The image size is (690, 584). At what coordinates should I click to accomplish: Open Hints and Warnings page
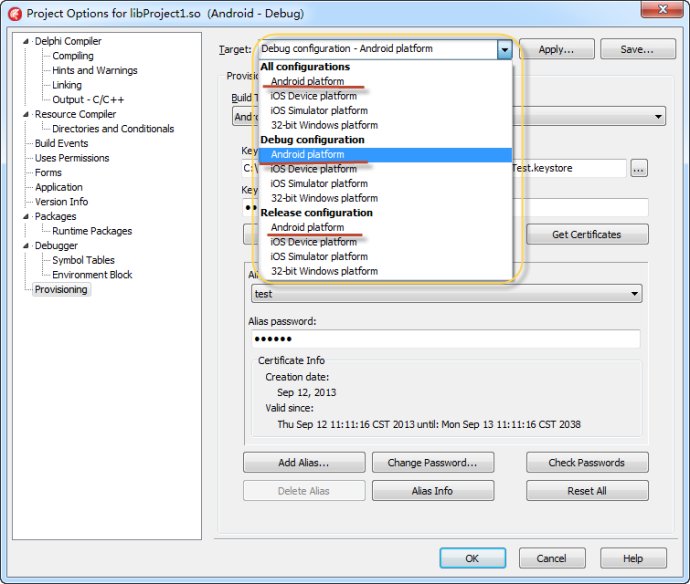[95, 70]
